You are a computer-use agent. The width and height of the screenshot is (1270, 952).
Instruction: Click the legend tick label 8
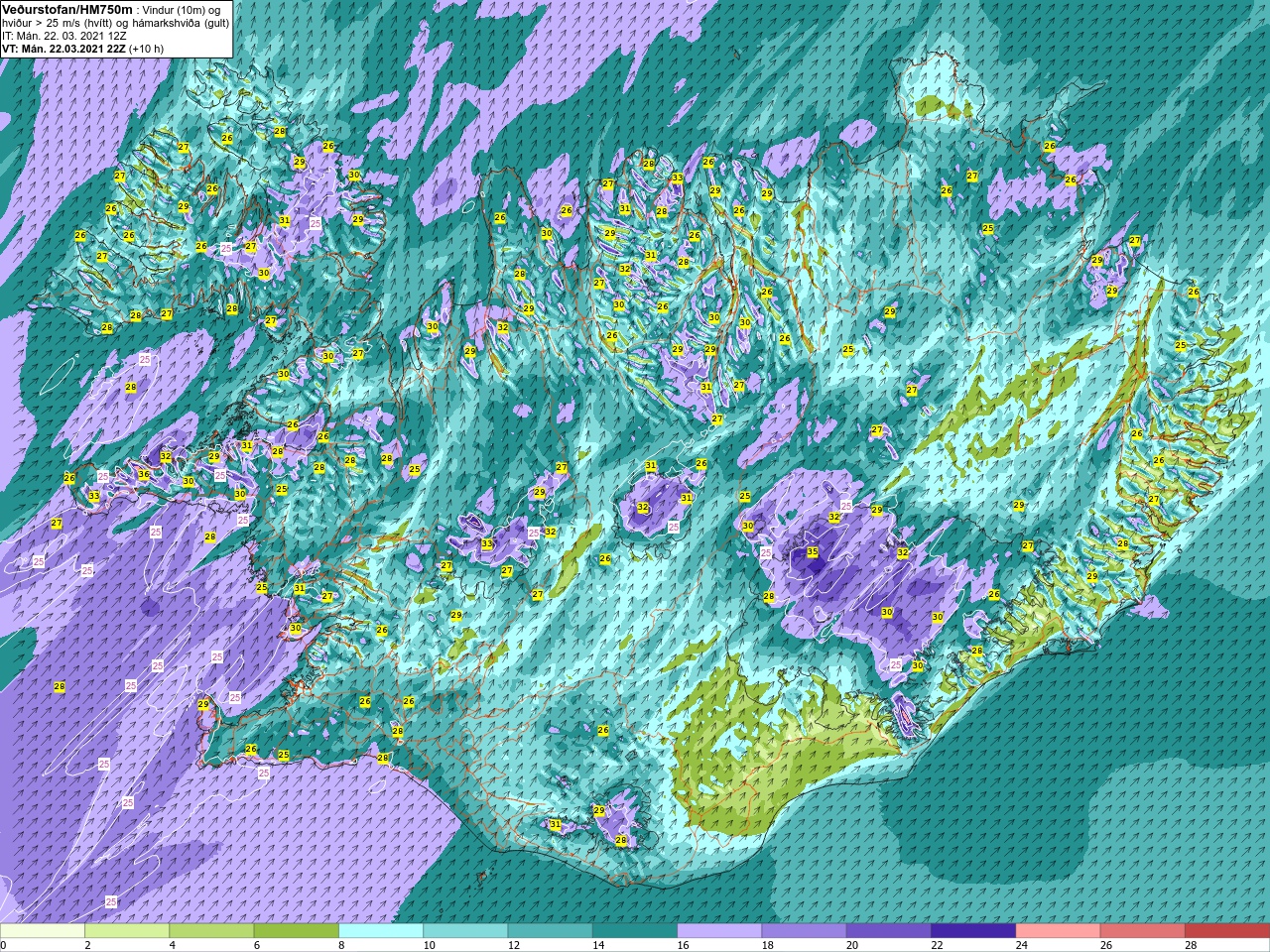pos(342,945)
